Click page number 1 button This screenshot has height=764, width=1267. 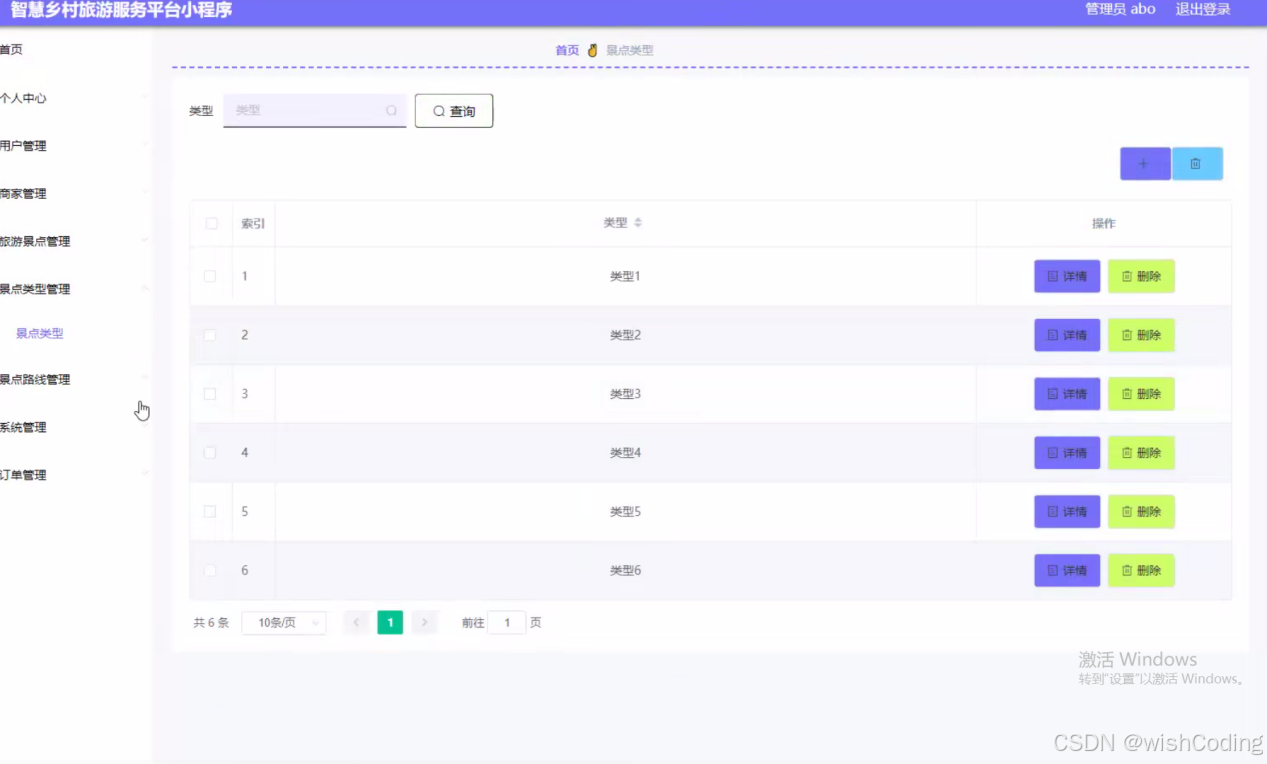(390, 623)
